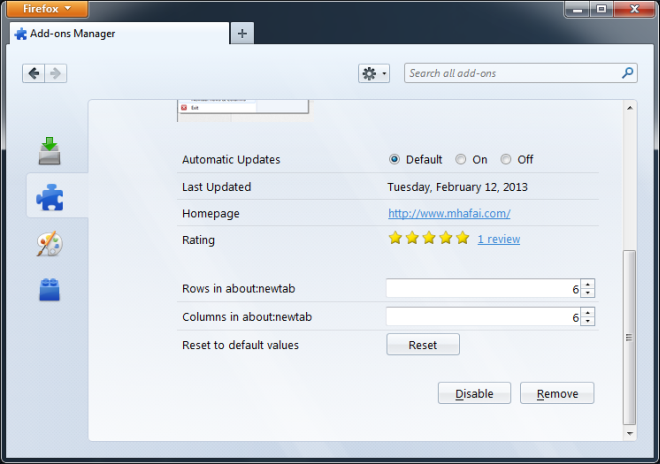Go back with the left arrow button

click(x=33, y=73)
